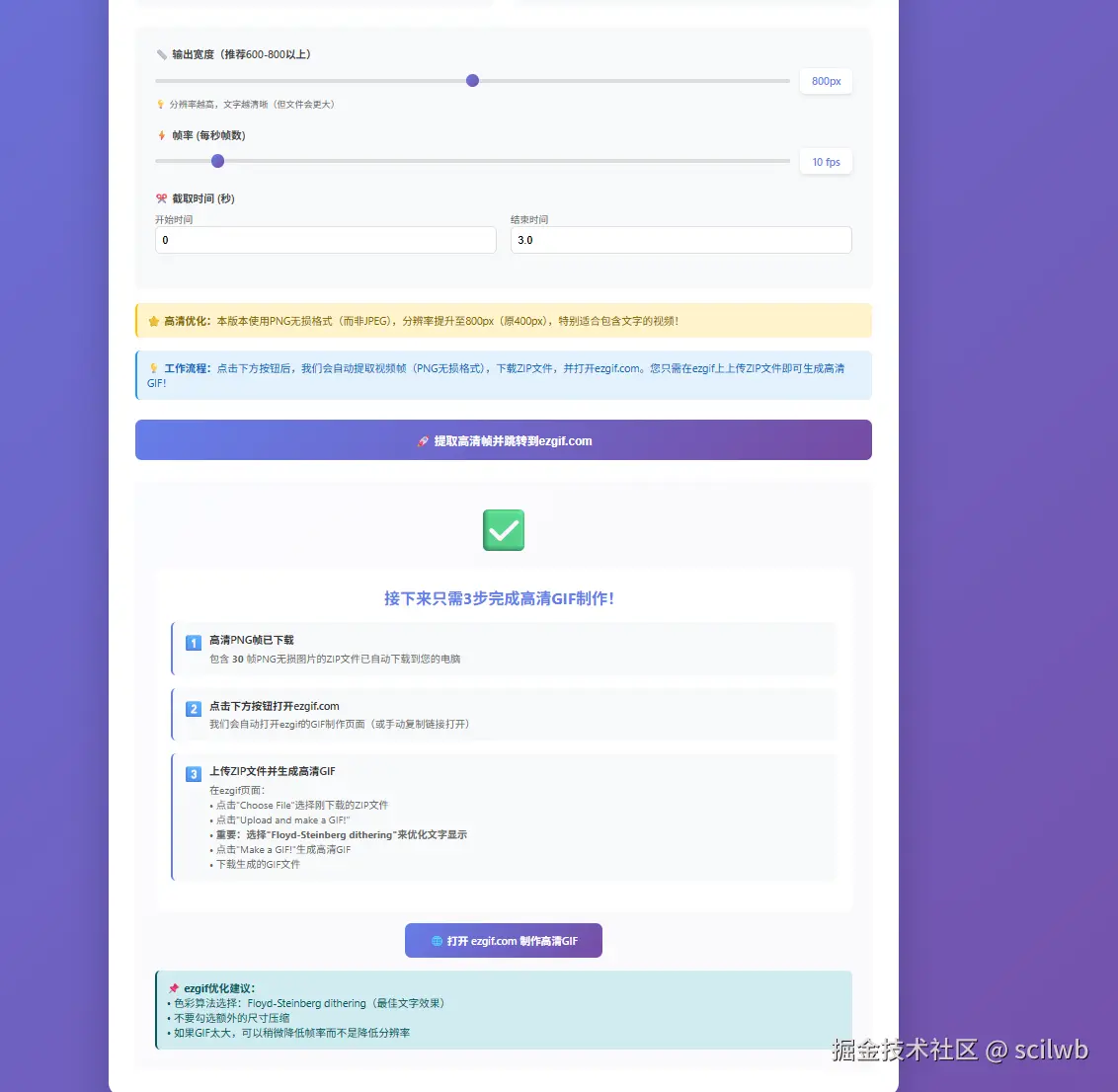Click the pushpin icon in ezgif tips
This screenshot has width=1118, height=1092.
(x=173, y=988)
